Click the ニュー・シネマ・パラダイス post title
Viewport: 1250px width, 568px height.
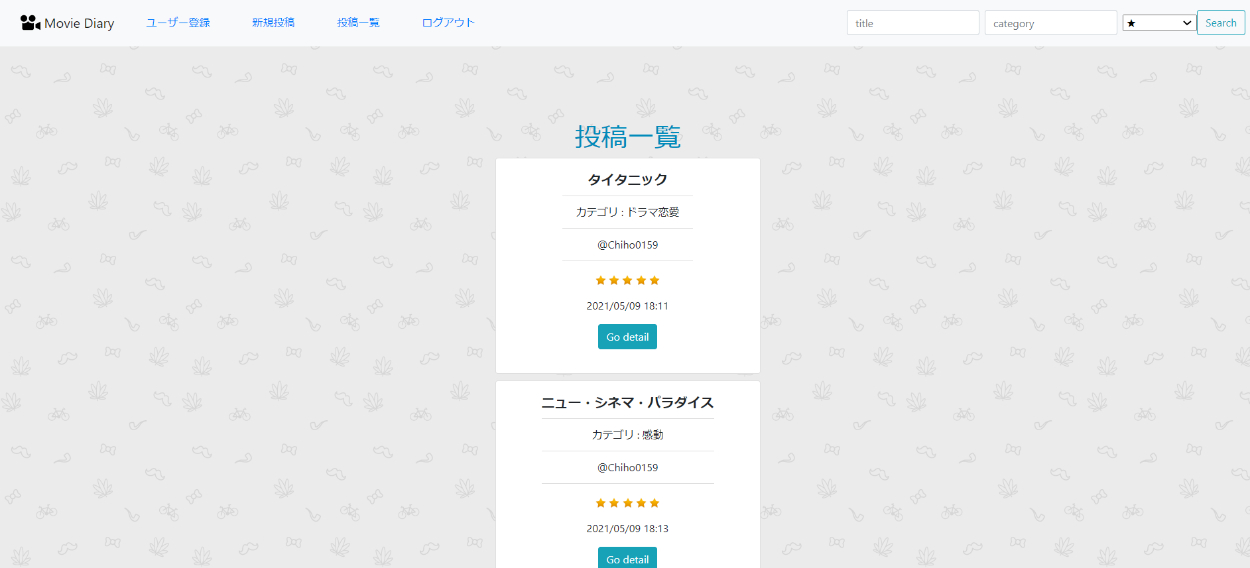click(x=627, y=402)
